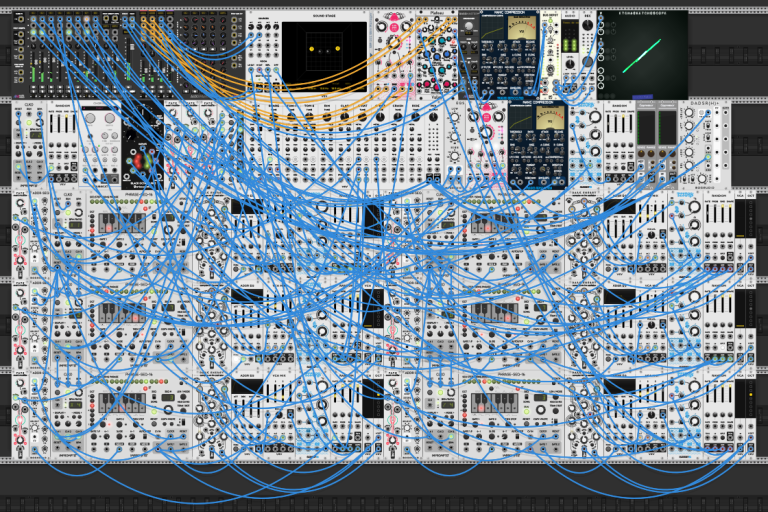Adjust the CRASH drum module's top knob
The height and width of the screenshot is (512, 768).
(x=398, y=117)
